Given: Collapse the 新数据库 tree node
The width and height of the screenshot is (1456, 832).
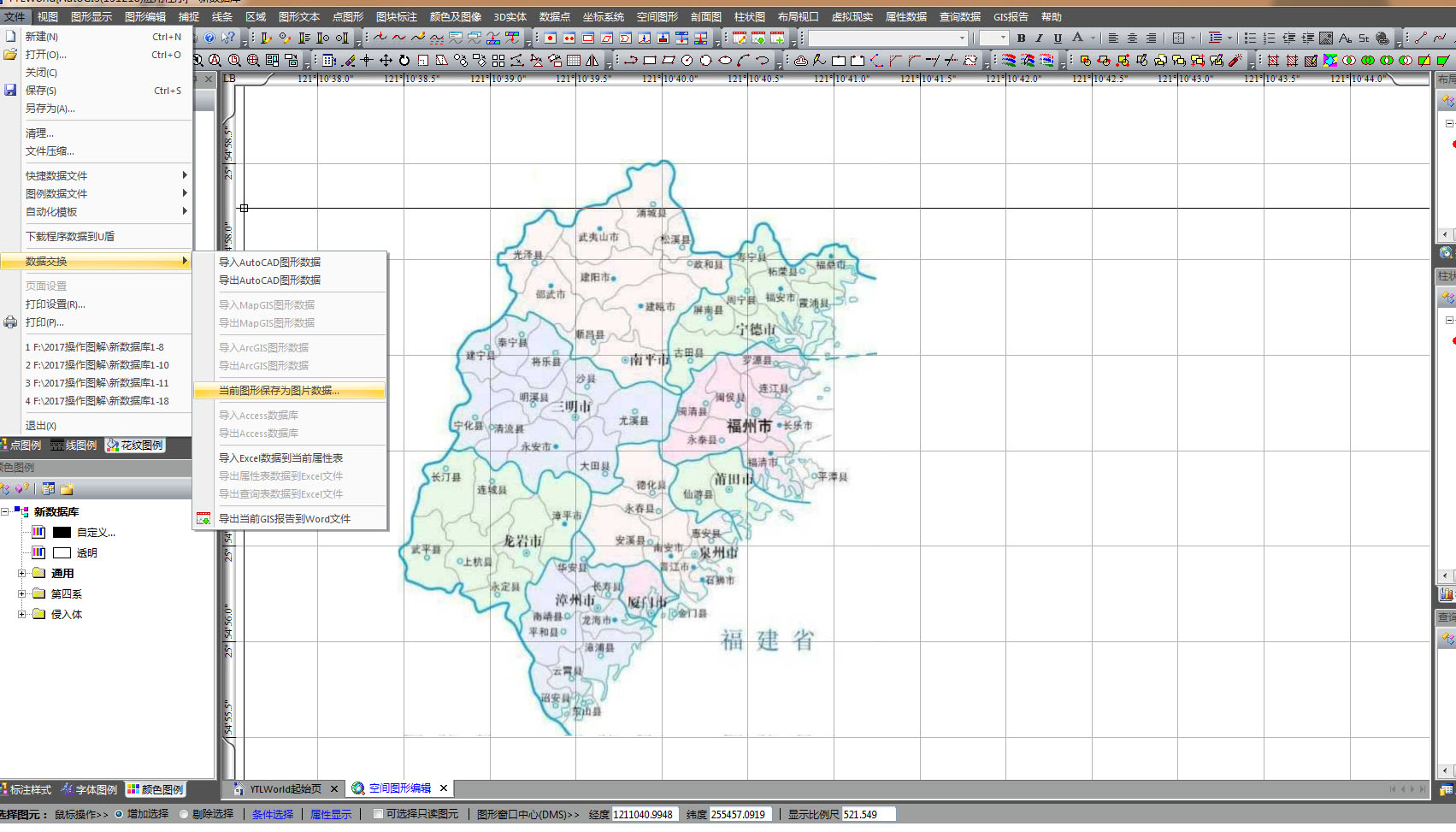Looking at the screenshot, I should click(x=5, y=511).
